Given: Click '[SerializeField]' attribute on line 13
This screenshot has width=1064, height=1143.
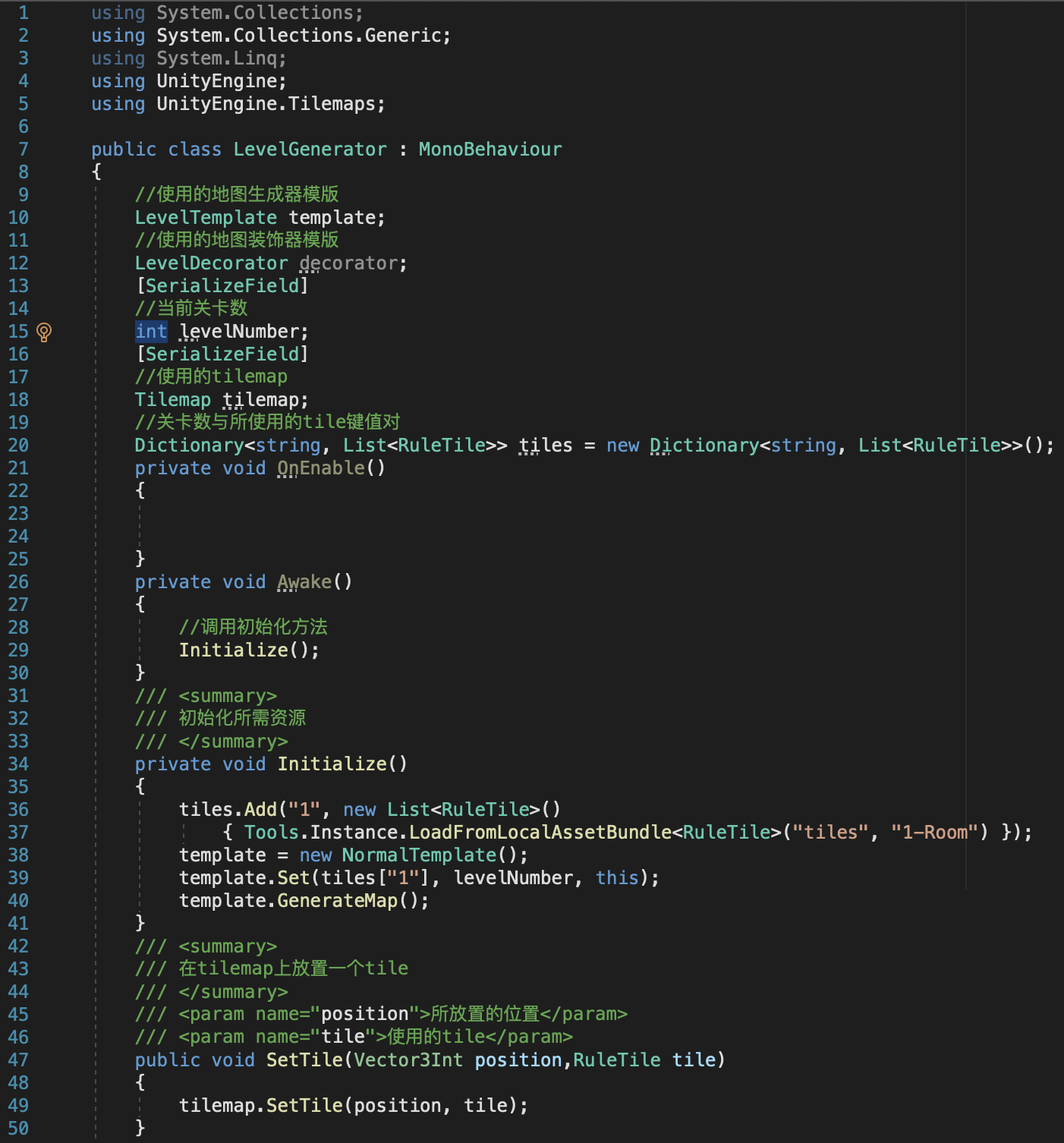Looking at the screenshot, I should coord(222,286).
